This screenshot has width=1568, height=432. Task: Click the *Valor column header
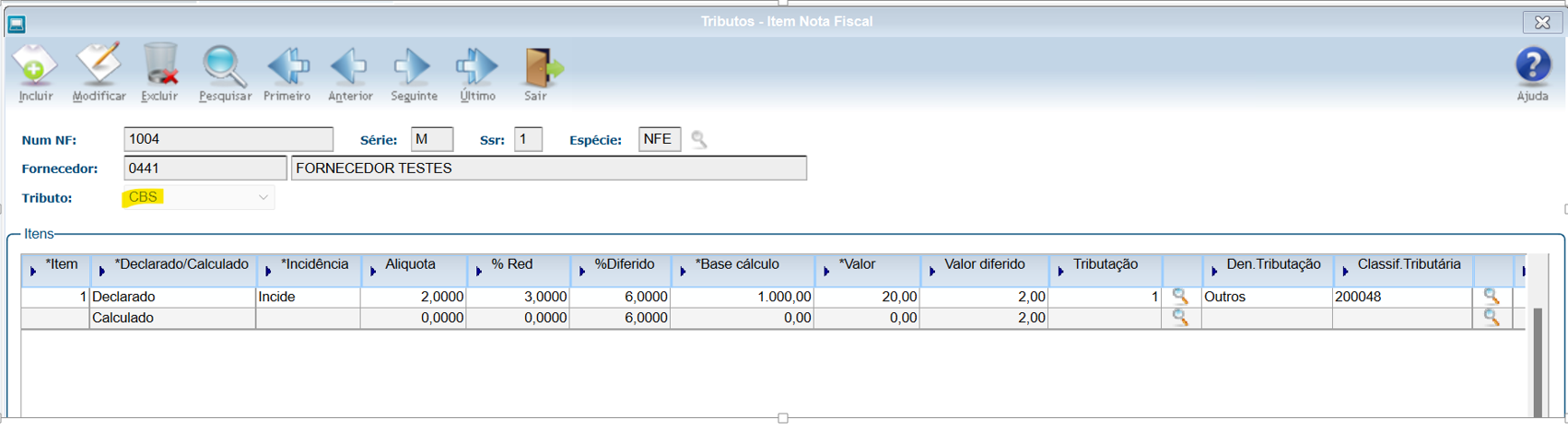point(868,270)
